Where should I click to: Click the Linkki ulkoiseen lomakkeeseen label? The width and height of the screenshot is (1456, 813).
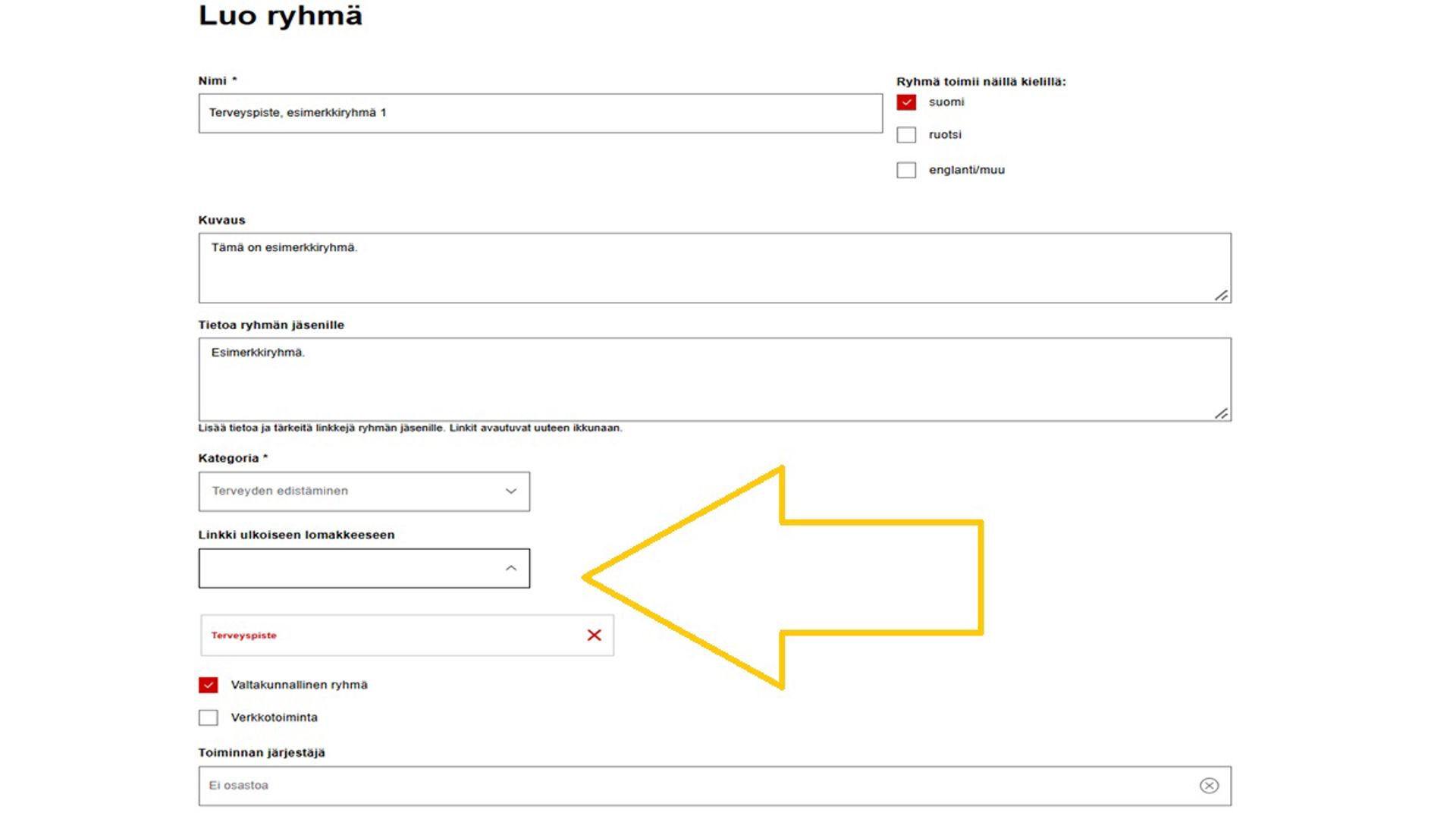click(x=297, y=535)
